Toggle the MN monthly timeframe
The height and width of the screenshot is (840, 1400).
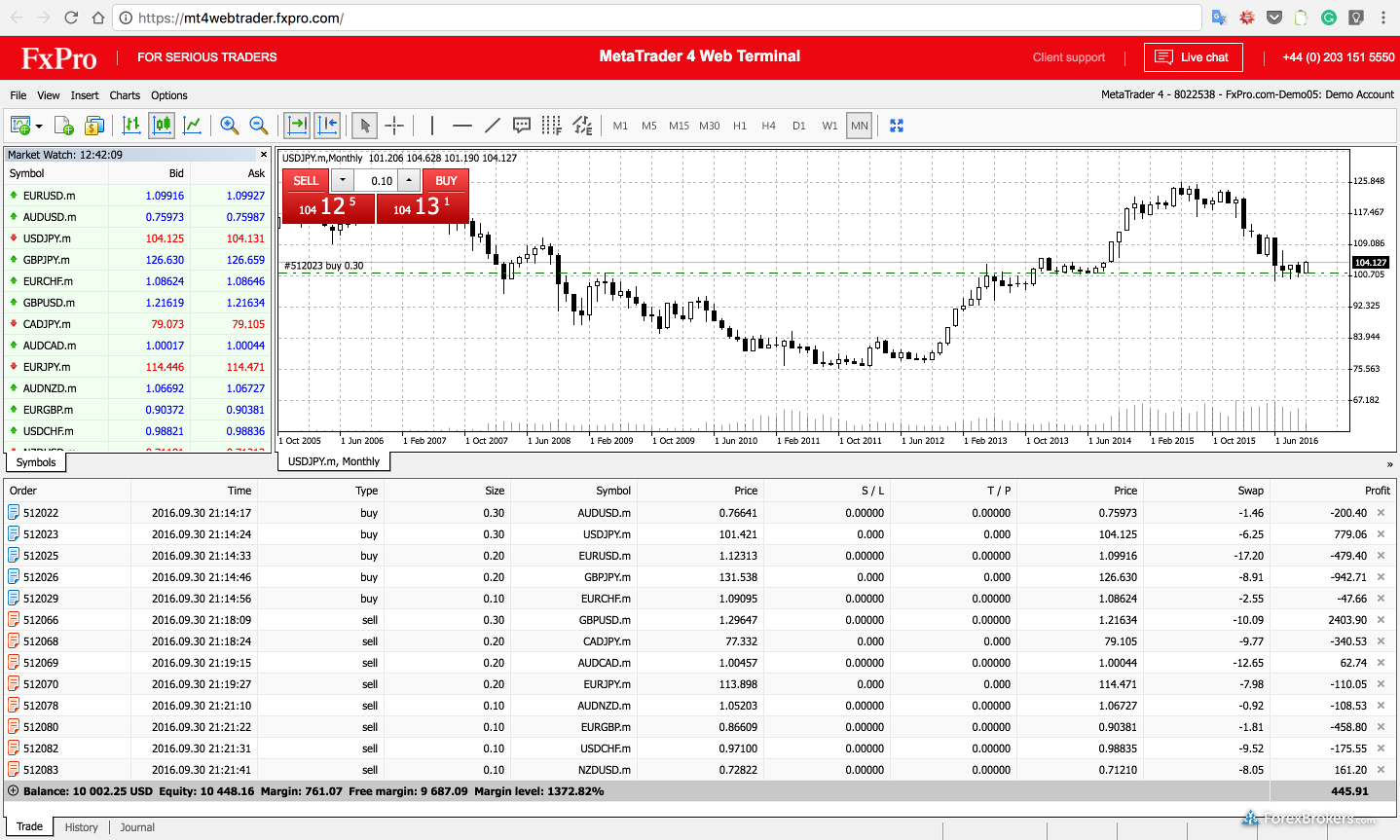860,126
